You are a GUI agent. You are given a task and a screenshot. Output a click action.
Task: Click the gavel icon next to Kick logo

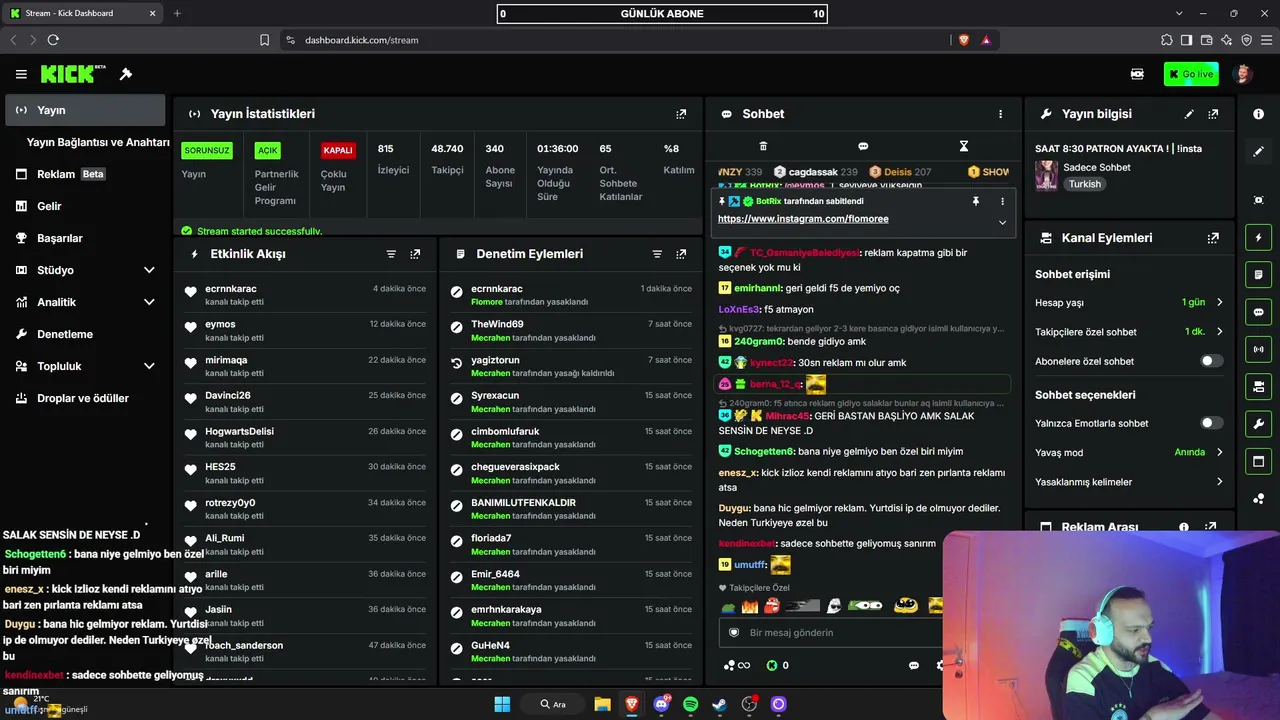point(126,74)
